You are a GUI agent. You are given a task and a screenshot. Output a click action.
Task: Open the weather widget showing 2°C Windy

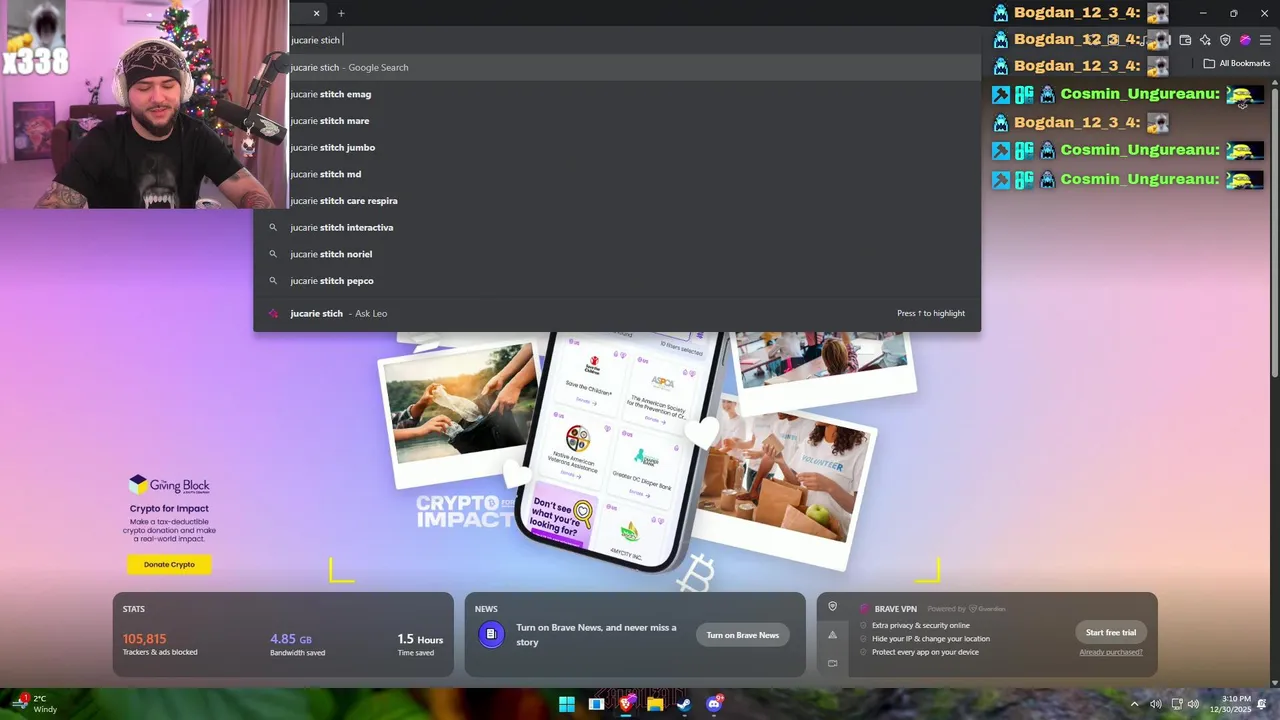click(36, 704)
